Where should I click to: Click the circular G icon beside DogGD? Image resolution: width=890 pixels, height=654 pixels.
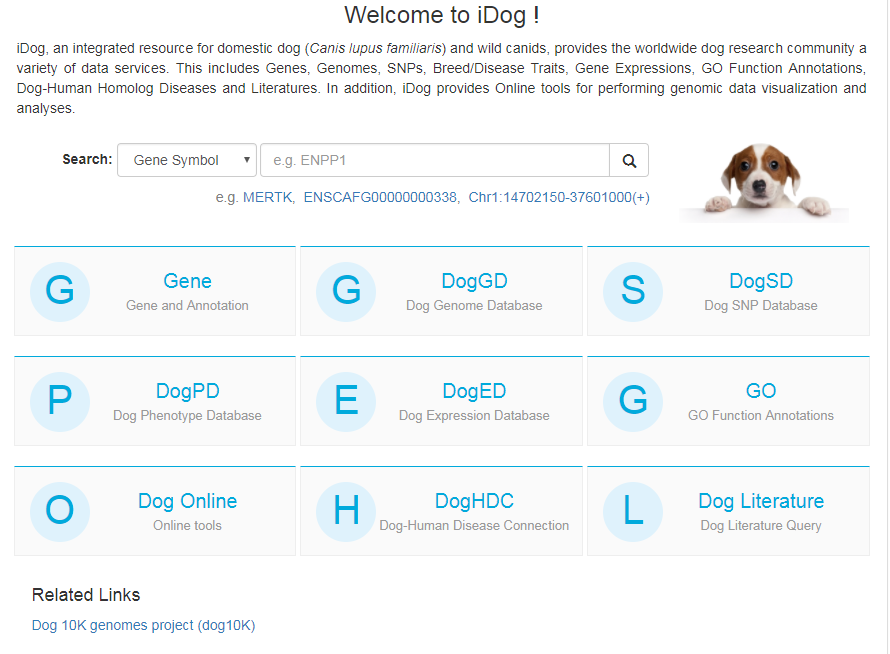(x=346, y=291)
